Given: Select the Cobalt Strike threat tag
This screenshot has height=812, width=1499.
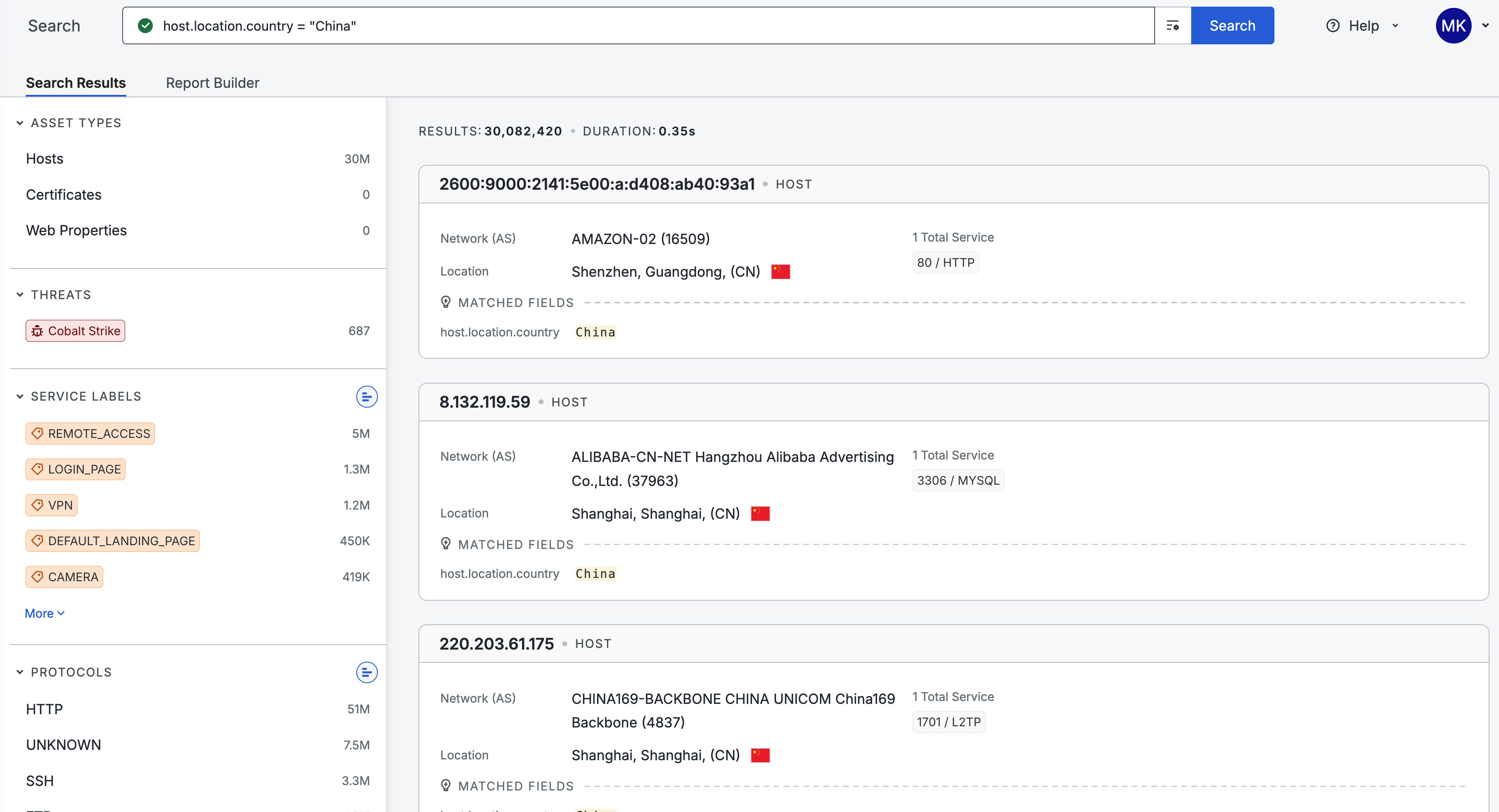Looking at the screenshot, I should click(x=76, y=331).
